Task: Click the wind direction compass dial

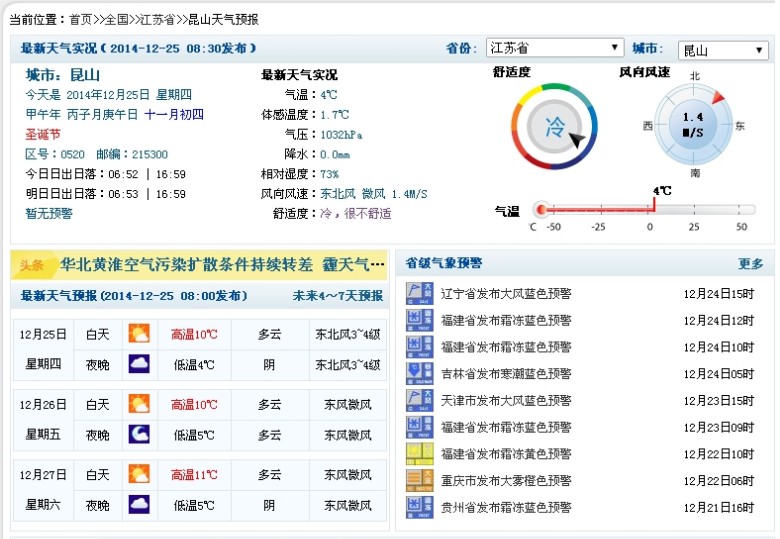Action: pos(693,124)
